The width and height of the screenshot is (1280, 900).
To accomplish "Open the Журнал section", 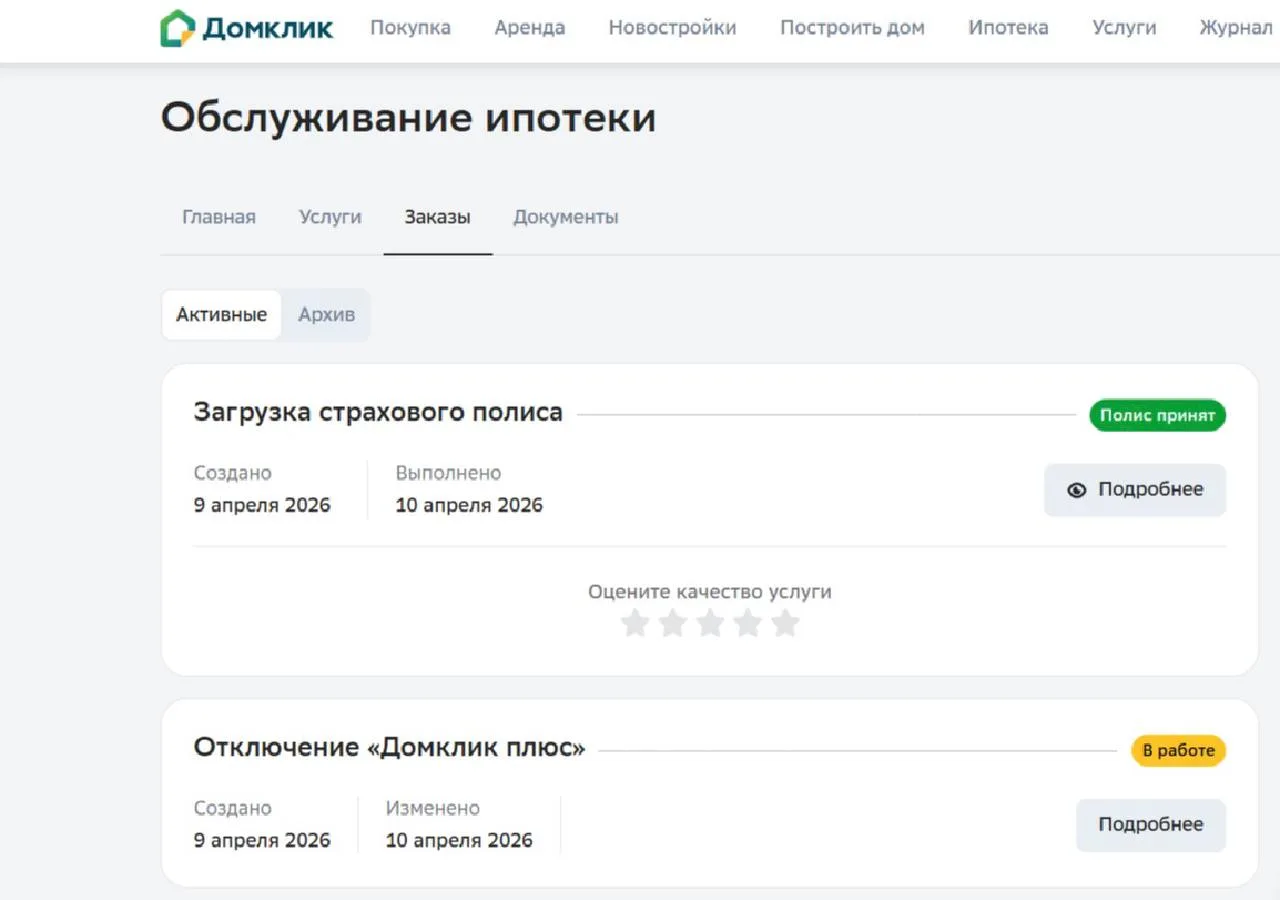I will click(1236, 28).
